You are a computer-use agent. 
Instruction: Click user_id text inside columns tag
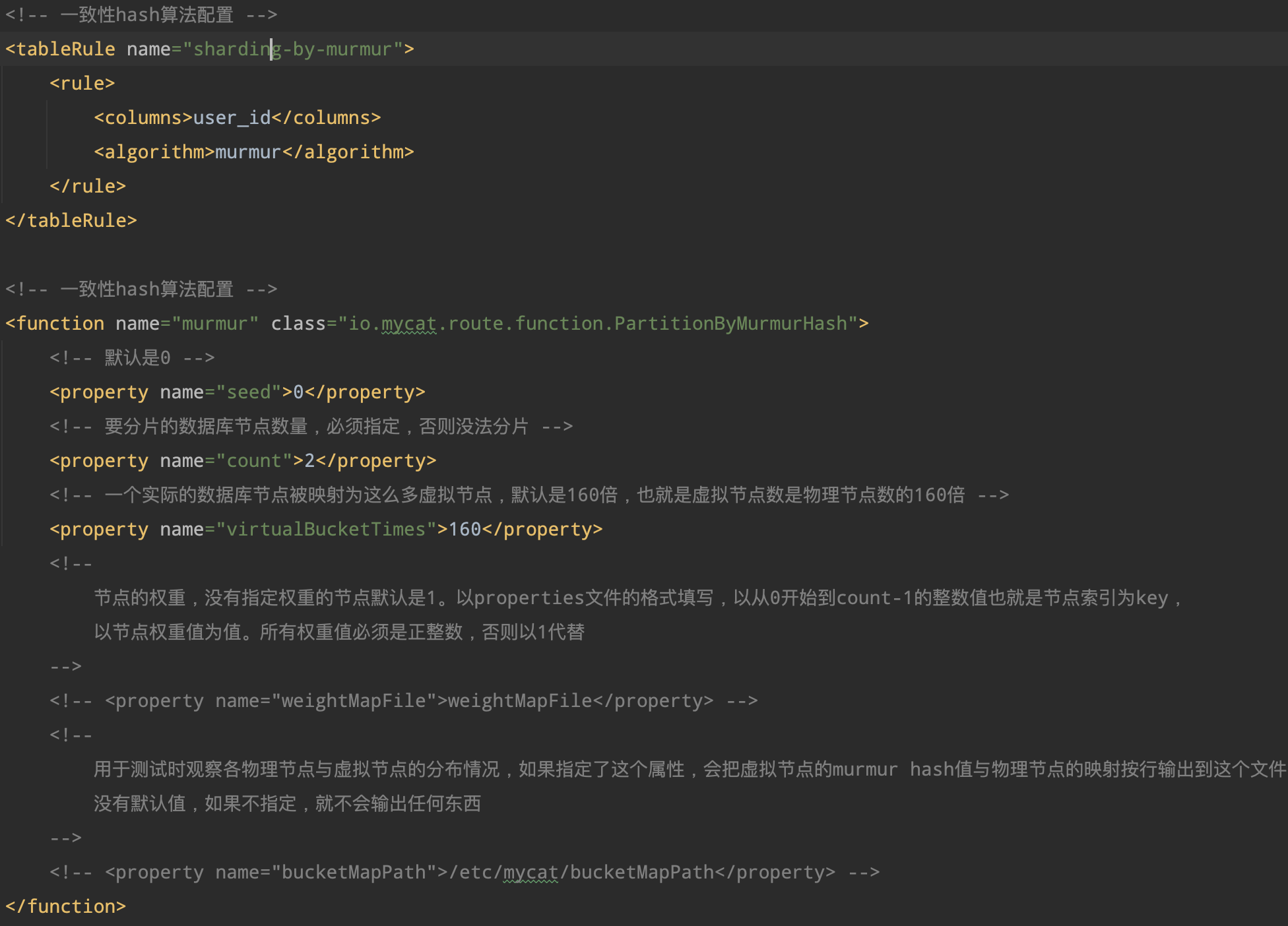(x=232, y=118)
